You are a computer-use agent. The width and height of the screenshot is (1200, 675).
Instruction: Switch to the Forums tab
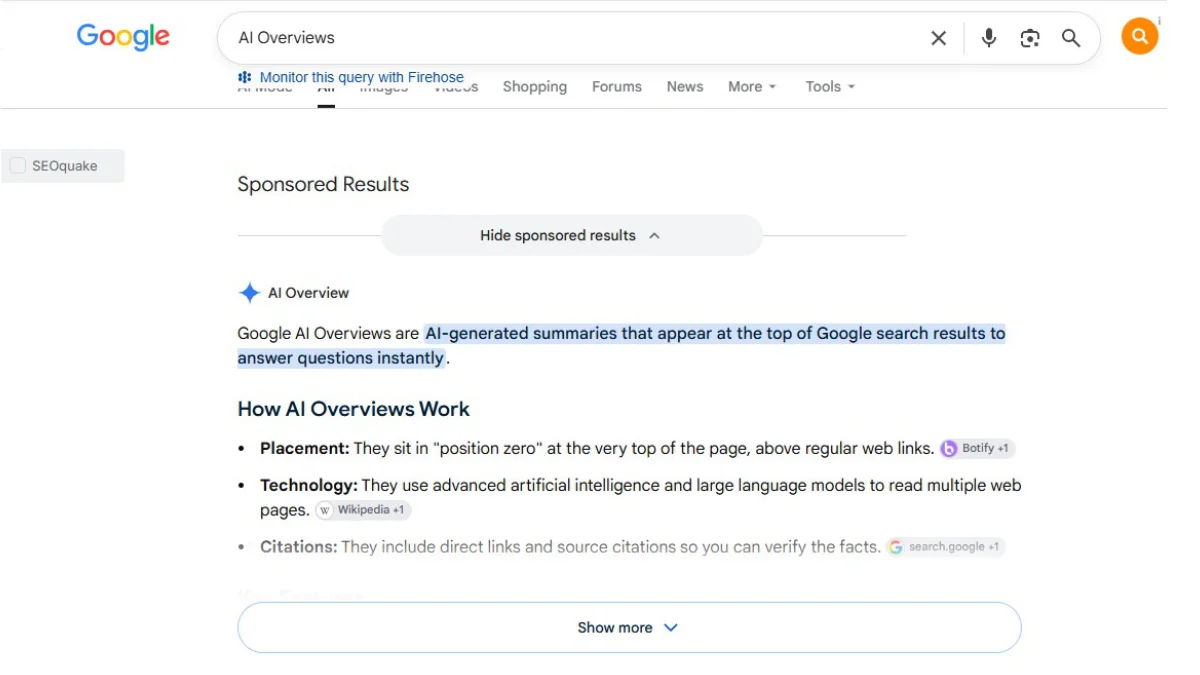pyautogui.click(x=617, y=87)
